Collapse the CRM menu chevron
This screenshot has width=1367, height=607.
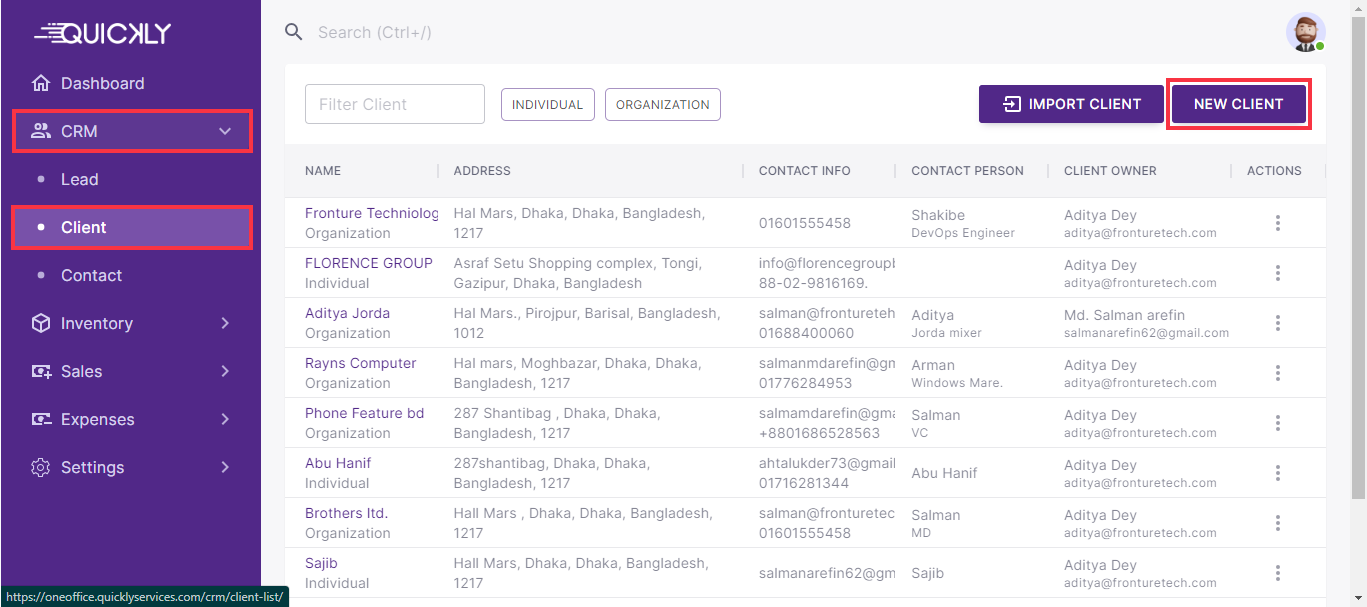click(x=225, y=131)
